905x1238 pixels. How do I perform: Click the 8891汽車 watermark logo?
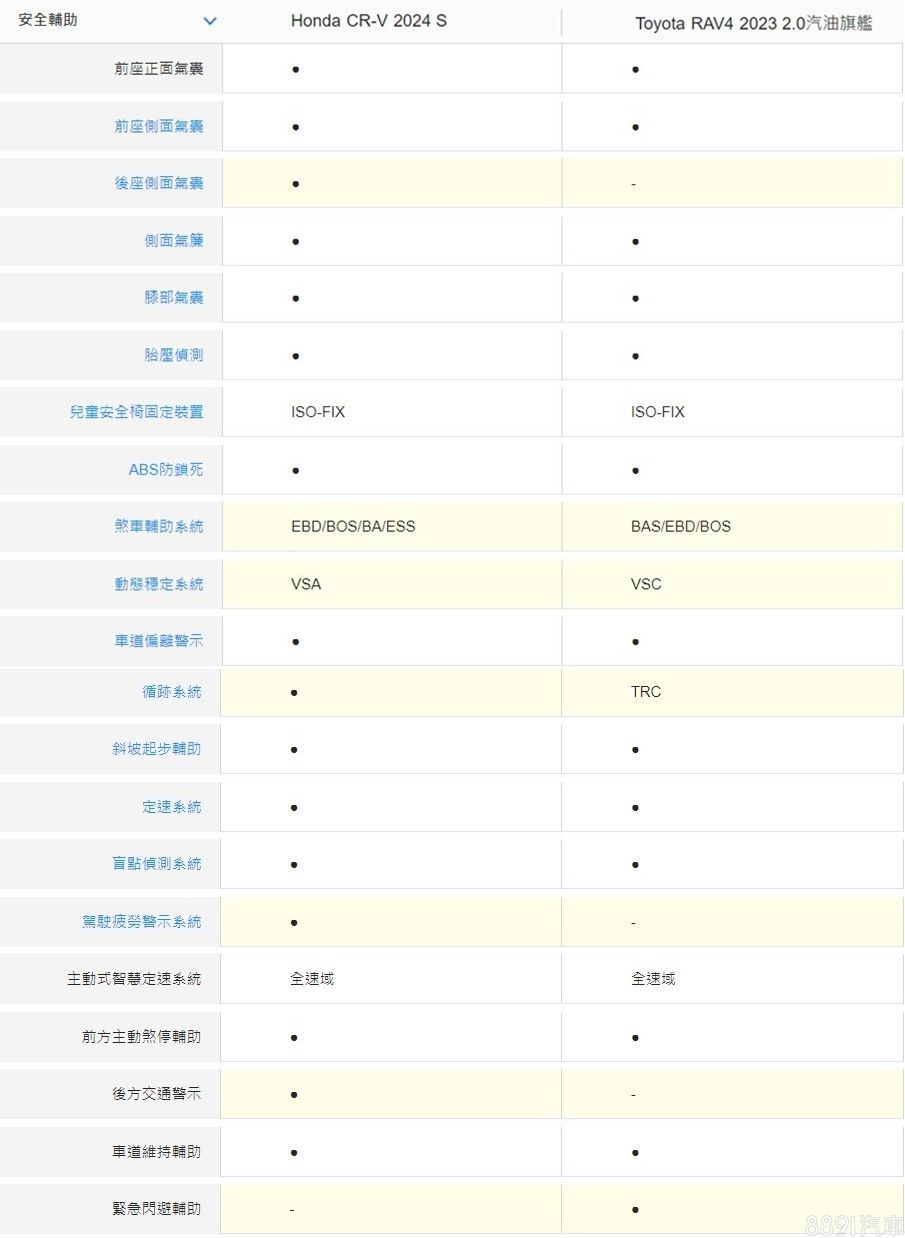pyautogui.click(x=854, y=1224)
